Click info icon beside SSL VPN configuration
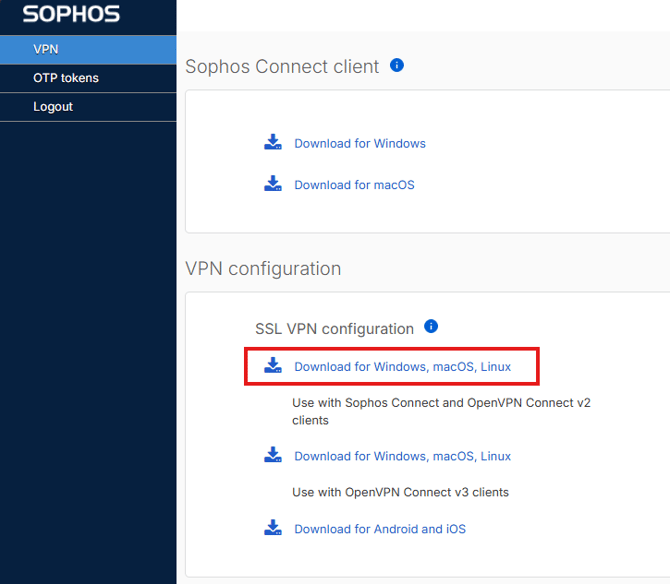Image resolution: width=670 pixels, height=584 pixels. (x=431, y=327)
